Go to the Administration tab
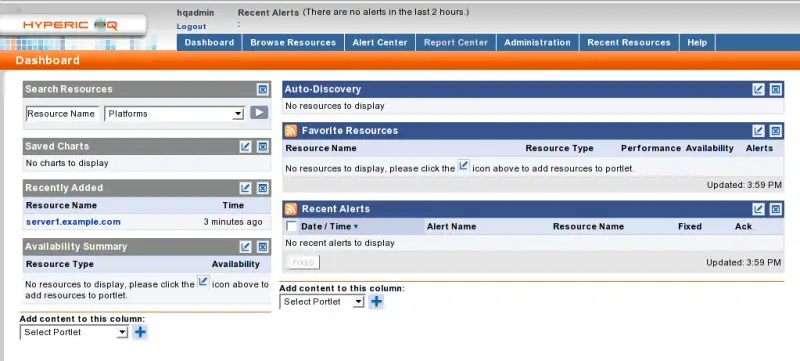 537,43
